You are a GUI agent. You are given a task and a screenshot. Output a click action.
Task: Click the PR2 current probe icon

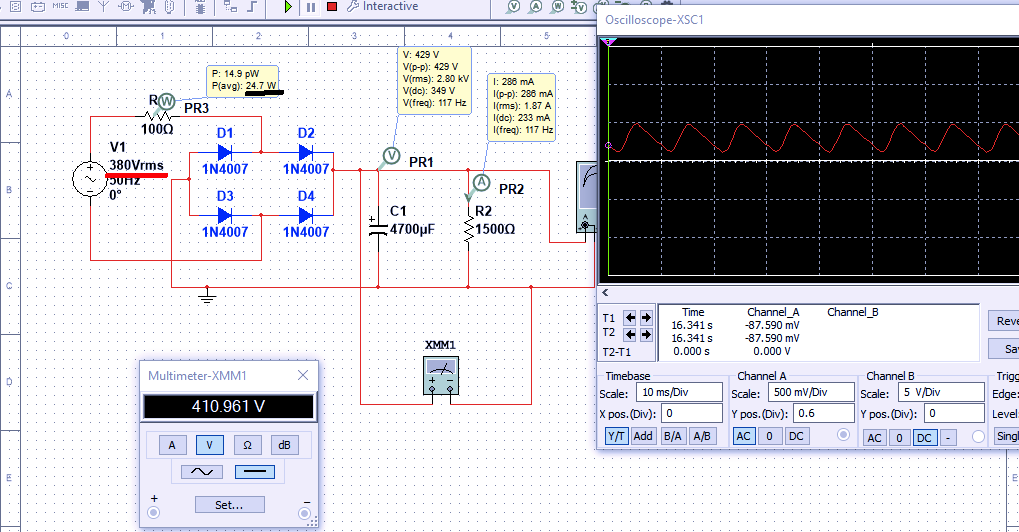click(480, 182)
